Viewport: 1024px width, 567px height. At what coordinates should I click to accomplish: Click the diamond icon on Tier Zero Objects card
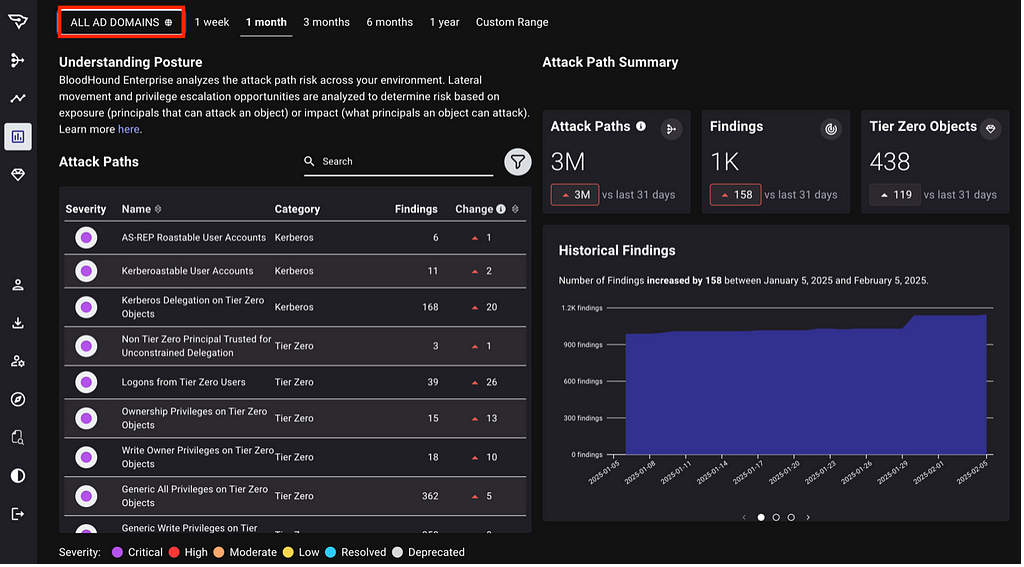pos(991,129)
